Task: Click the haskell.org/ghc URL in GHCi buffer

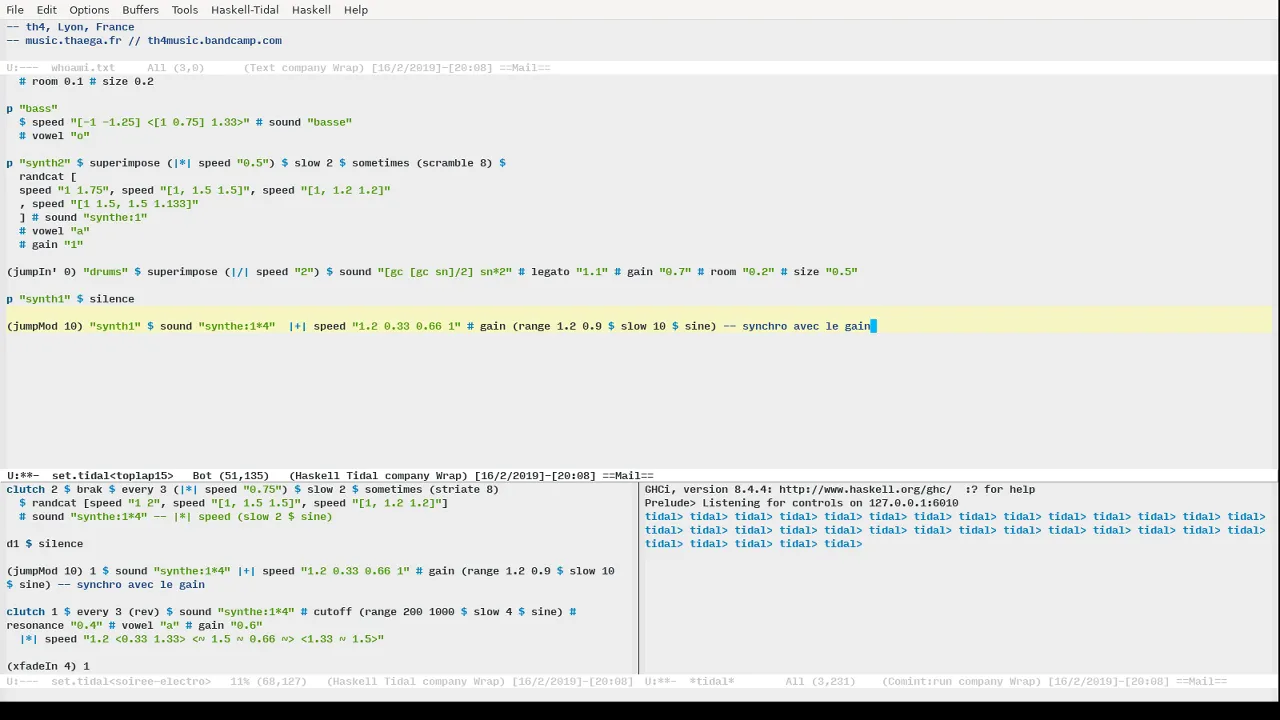Action: pyautogui.click(x=864, y=490)
